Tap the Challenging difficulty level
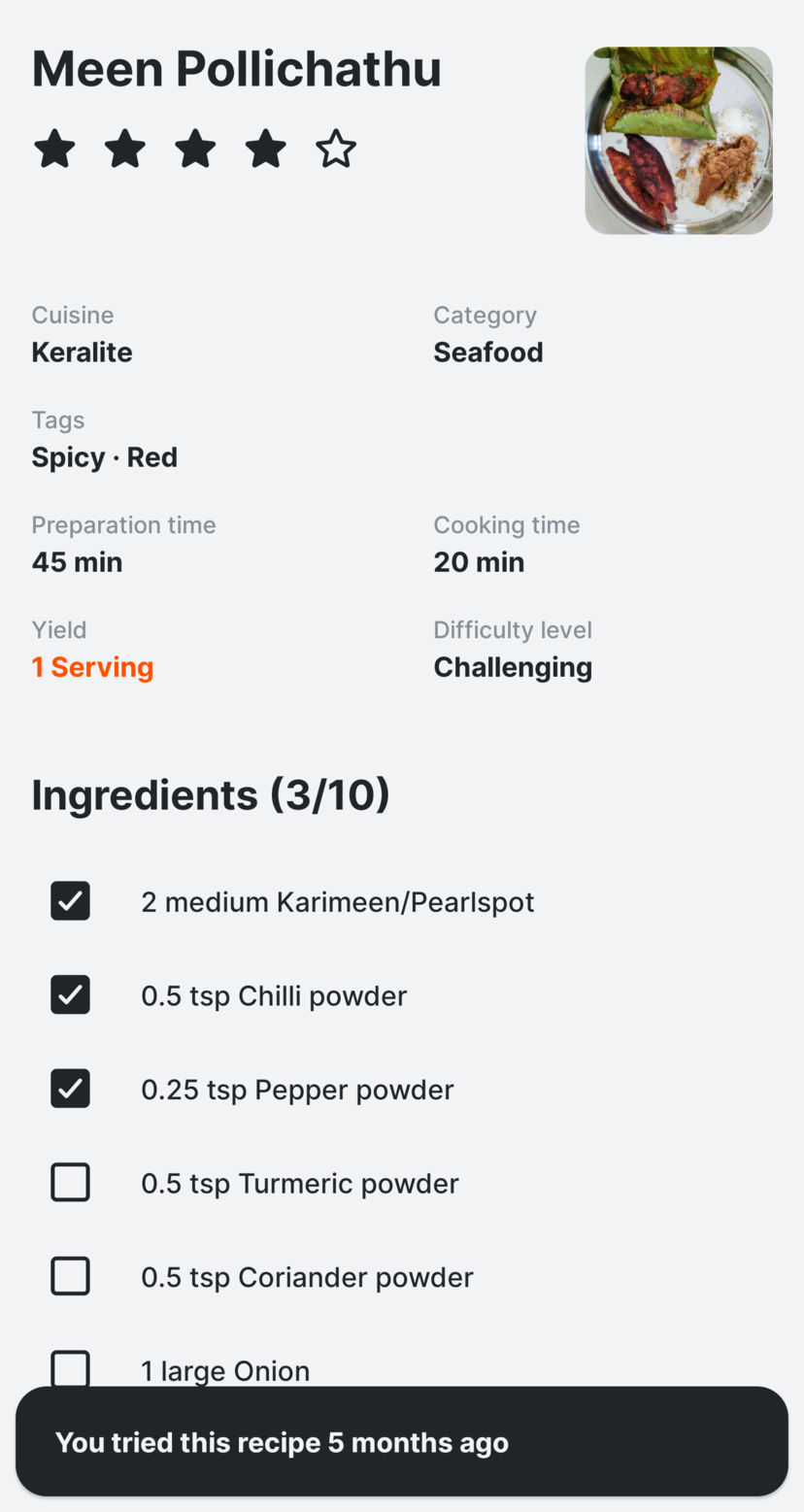Viewport: 804px width, 1512px height. 513,667
